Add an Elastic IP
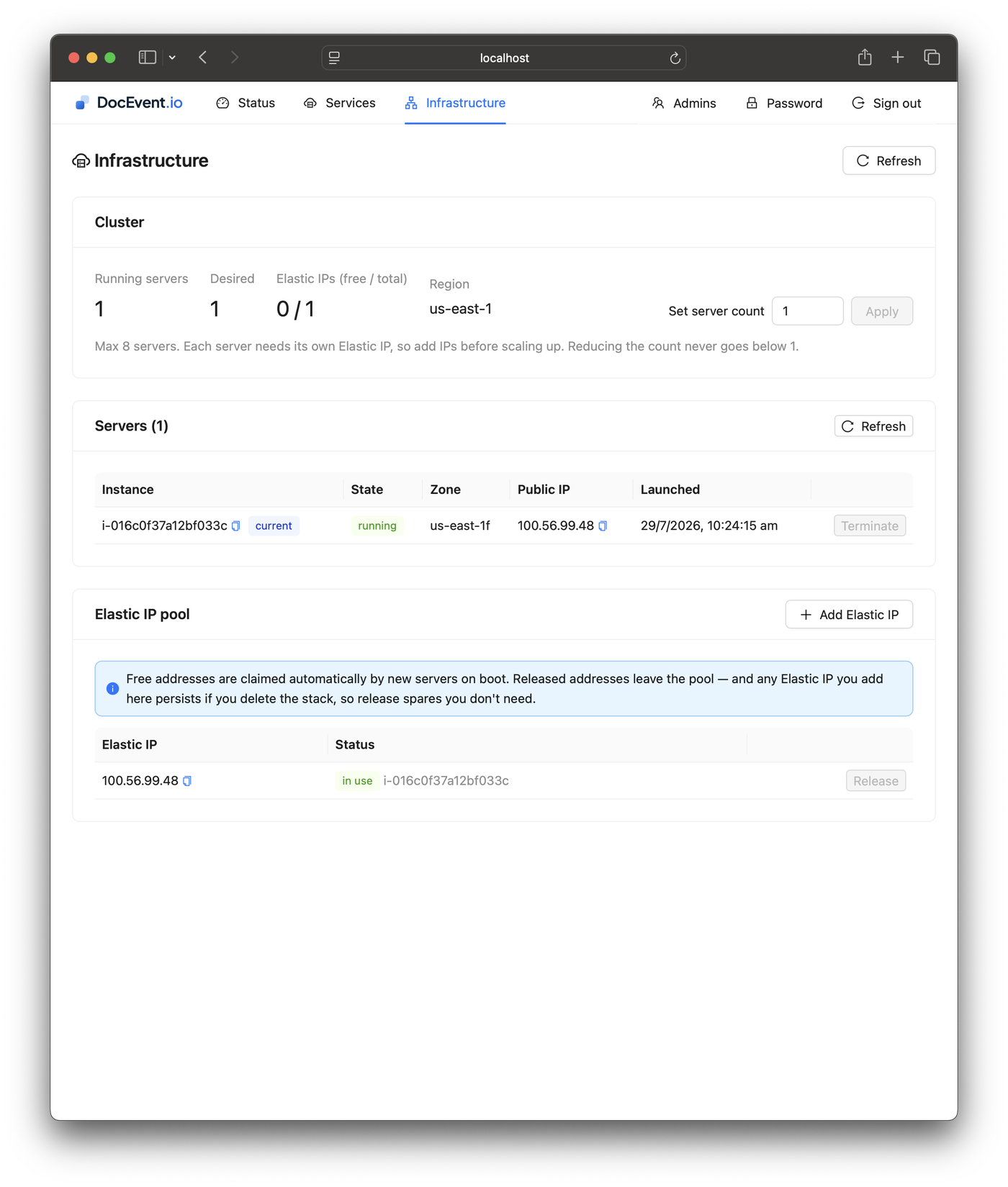1008x1187 pixels. pos(849,615)
